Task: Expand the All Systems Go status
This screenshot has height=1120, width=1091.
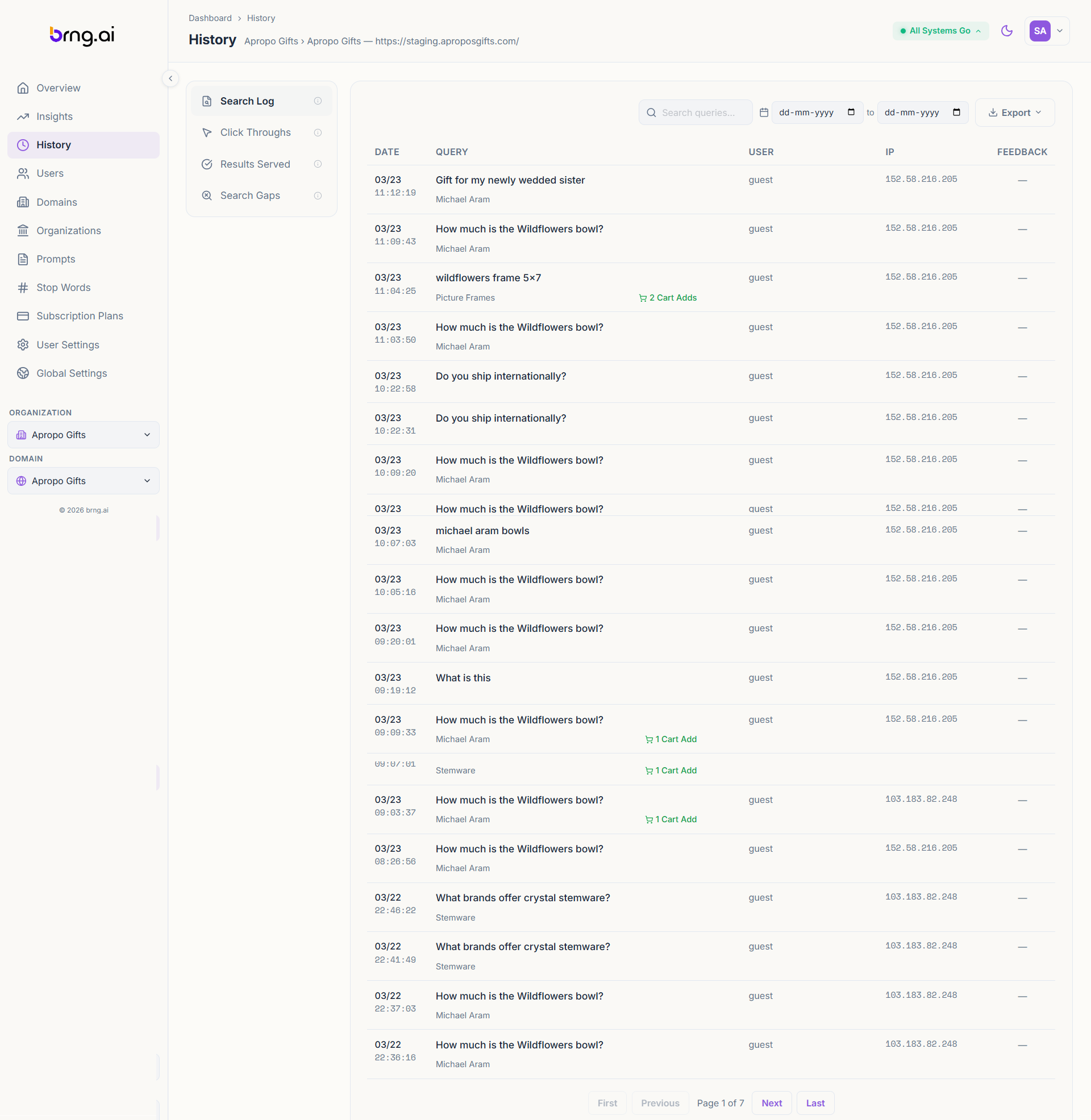Action: 940,31
